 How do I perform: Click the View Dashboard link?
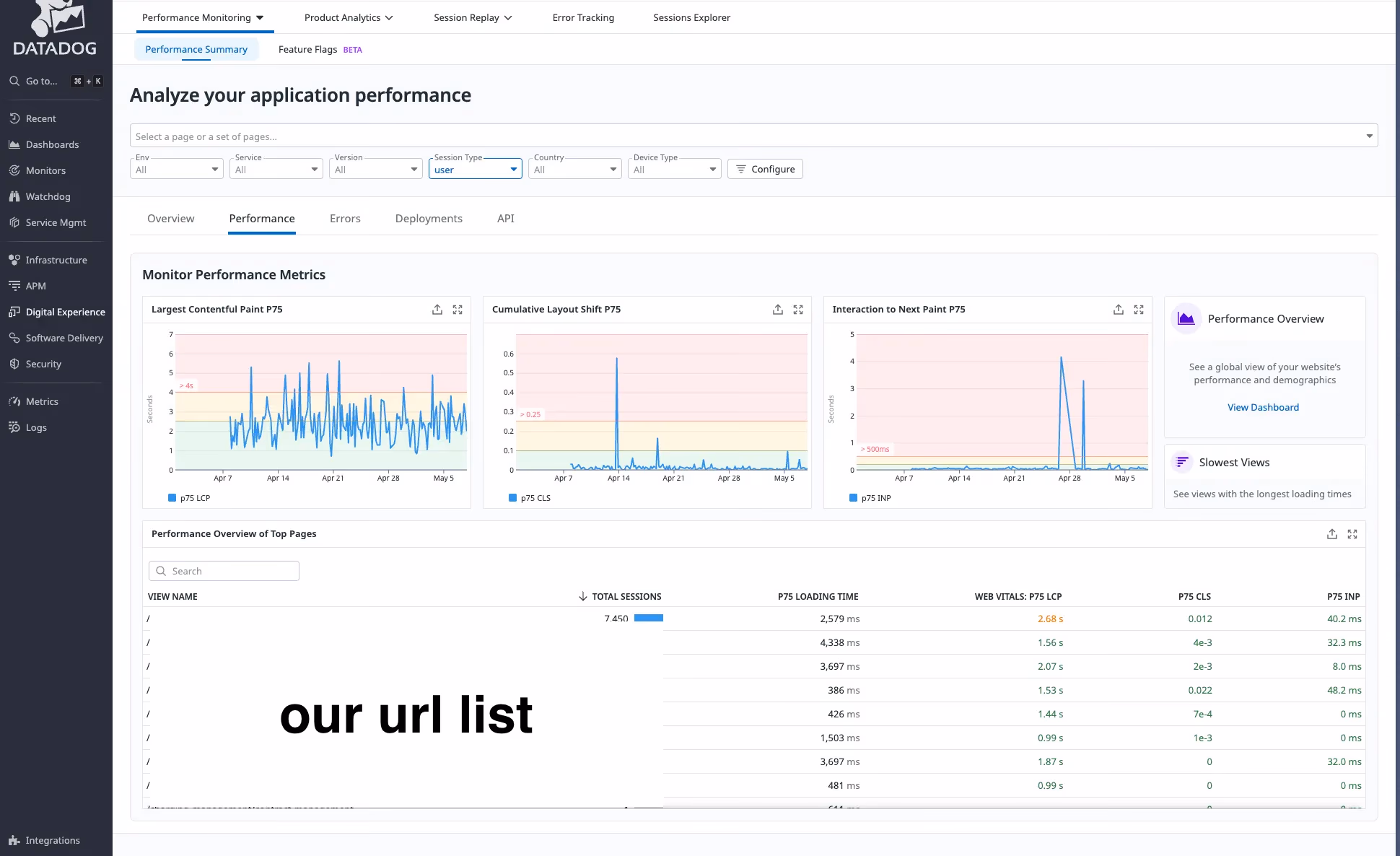1263,407
